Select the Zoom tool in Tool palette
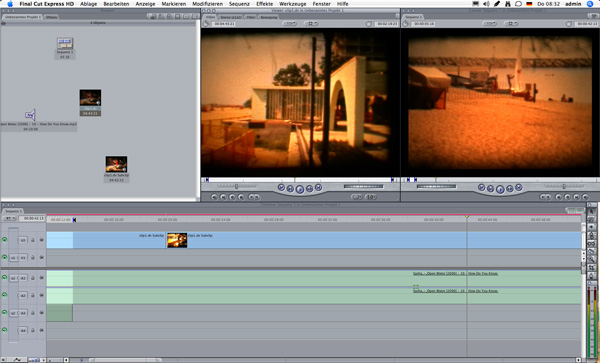The image size is (600, 363). pos(592,260)
